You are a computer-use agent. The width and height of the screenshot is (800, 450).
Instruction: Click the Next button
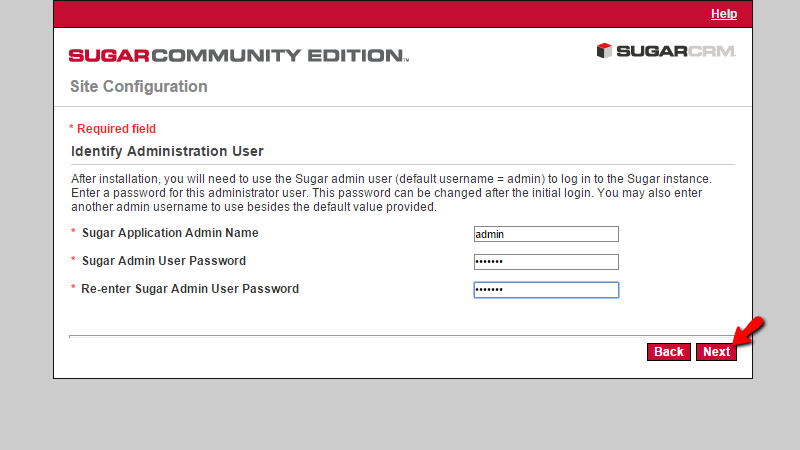[x=716, y=352]
